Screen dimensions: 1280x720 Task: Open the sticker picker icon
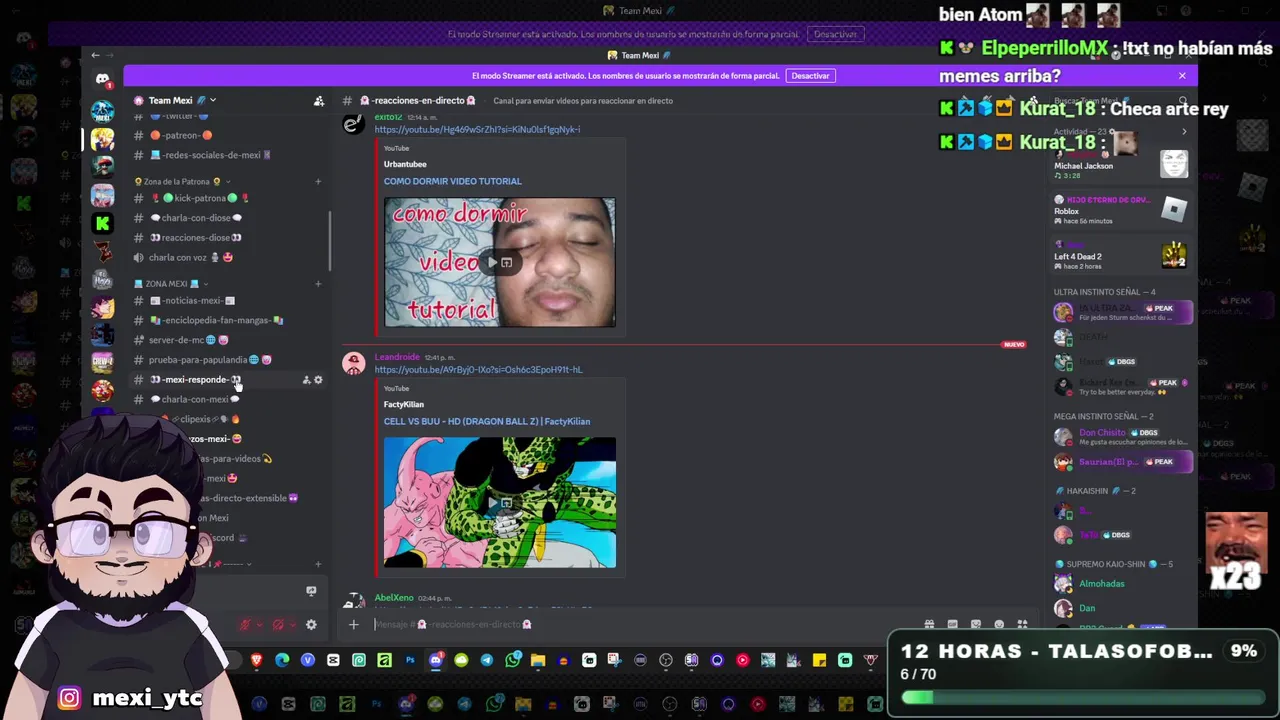(976, 625)
